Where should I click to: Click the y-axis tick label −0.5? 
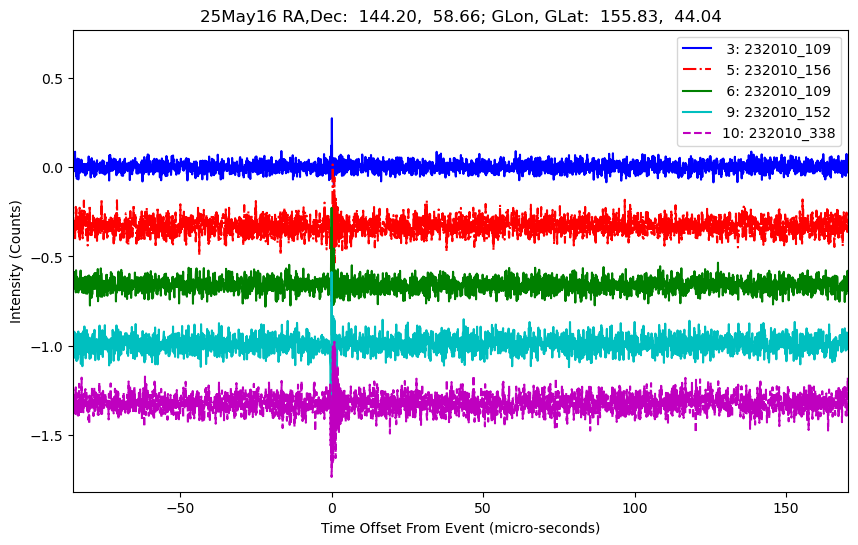point(48,257)
